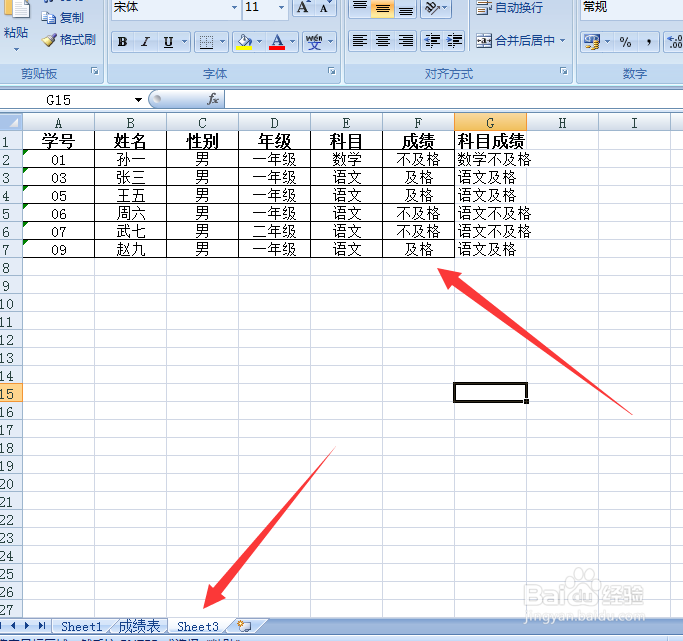Open the phonetic guide dropdown arrow

(x=330, y=42)
